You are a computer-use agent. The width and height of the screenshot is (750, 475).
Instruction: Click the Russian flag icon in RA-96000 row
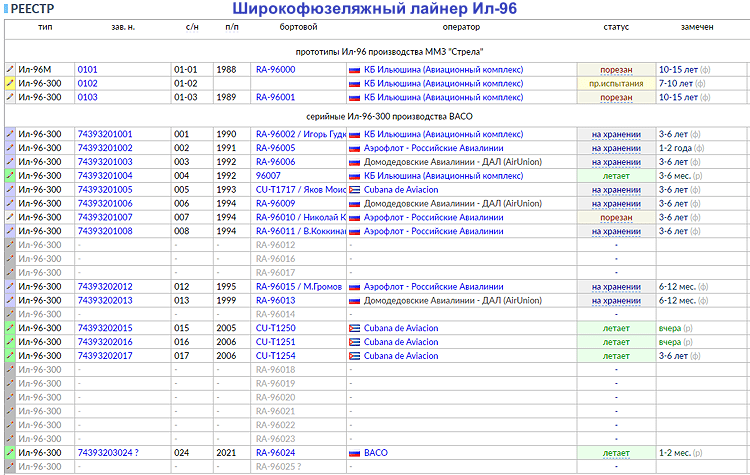tap(354, 70)
